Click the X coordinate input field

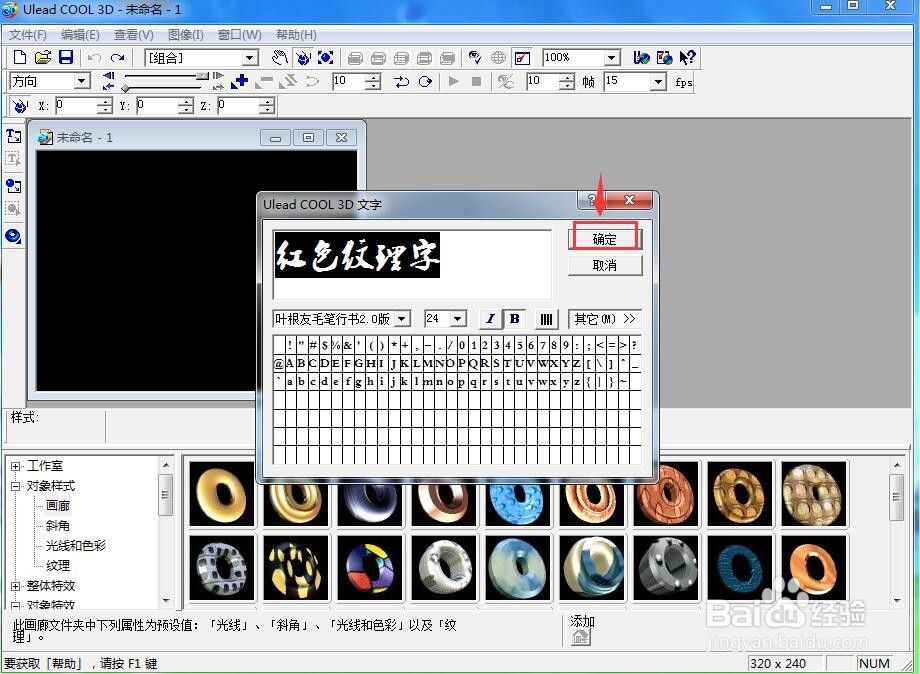[76, 106]
